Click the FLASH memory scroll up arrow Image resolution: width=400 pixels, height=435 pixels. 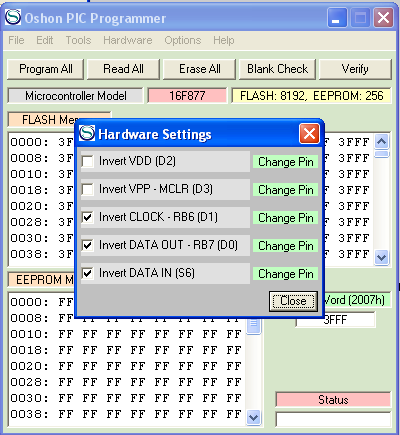pos(381,142)
